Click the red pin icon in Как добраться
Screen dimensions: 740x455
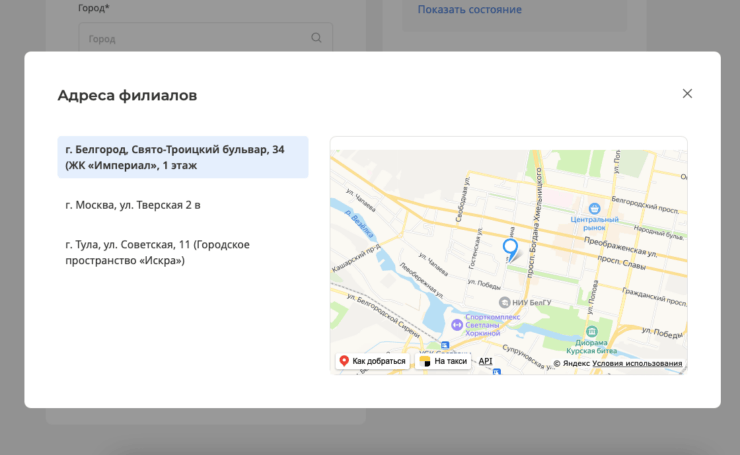[344, 361]
